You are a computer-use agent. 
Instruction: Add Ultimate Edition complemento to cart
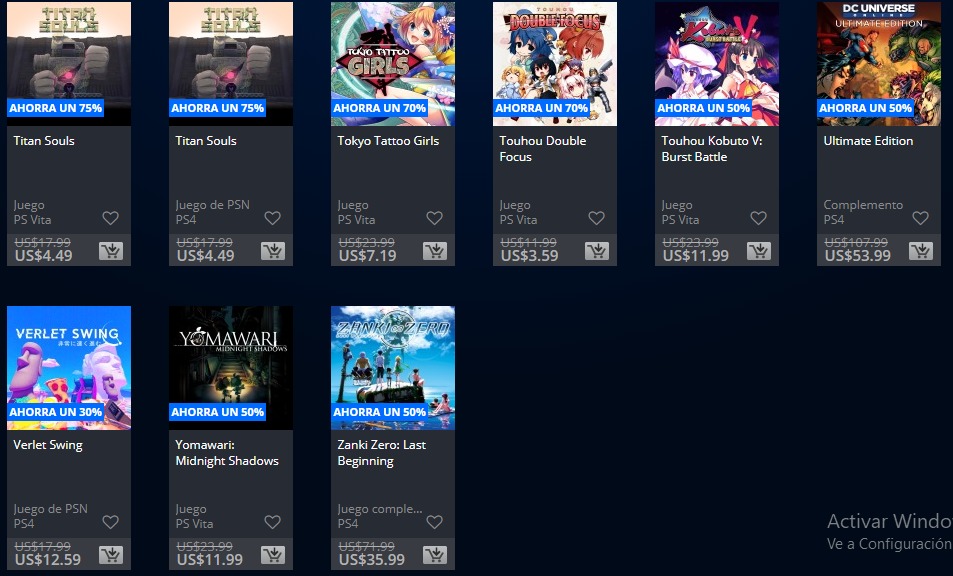921,251
